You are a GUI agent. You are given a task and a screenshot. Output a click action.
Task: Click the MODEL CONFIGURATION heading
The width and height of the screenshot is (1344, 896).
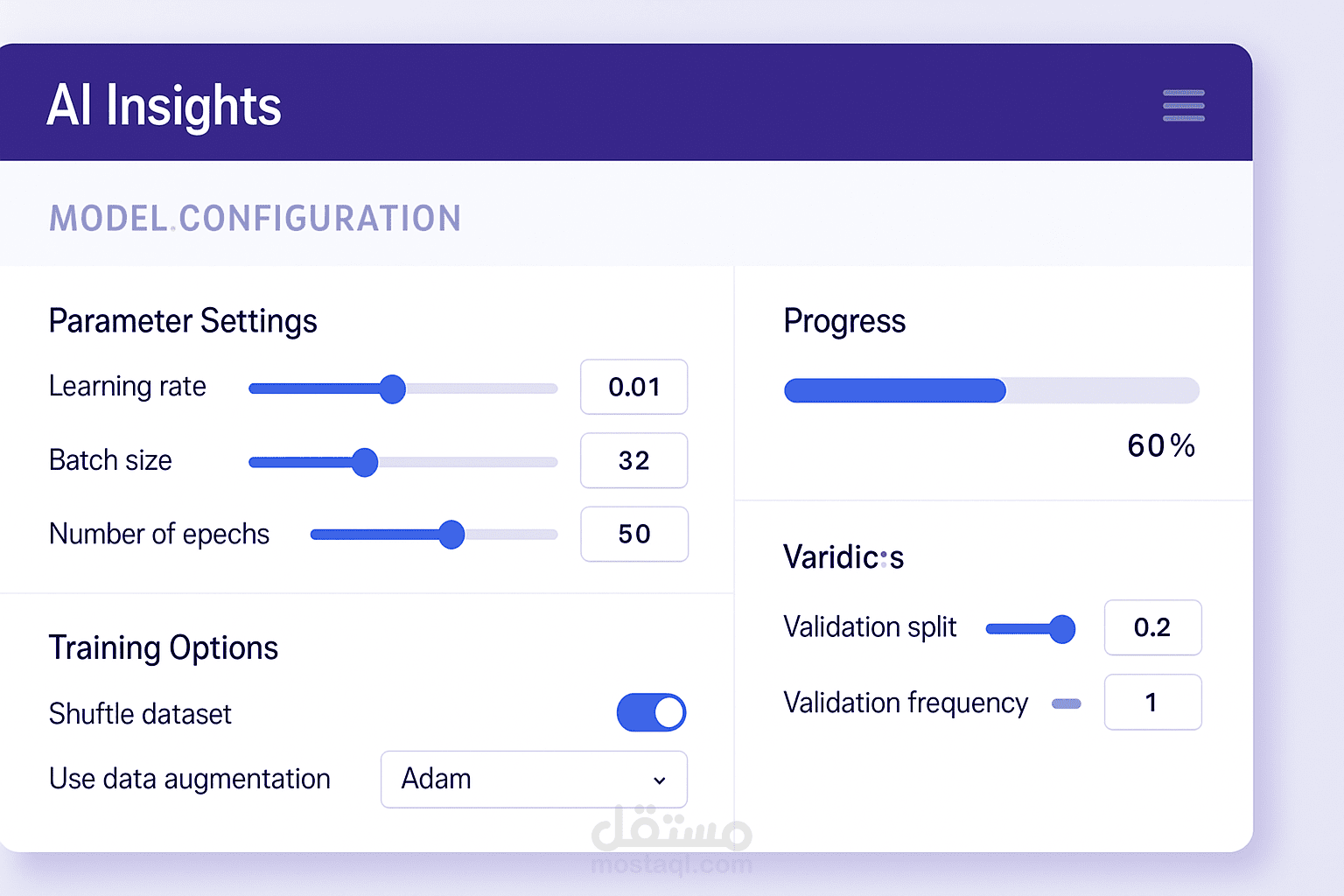click(255, 218)
